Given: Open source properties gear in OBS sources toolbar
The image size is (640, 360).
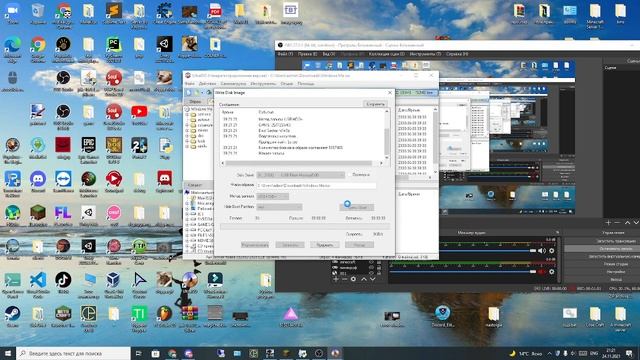Looking at the screenshot, I should tap(353, 279).
